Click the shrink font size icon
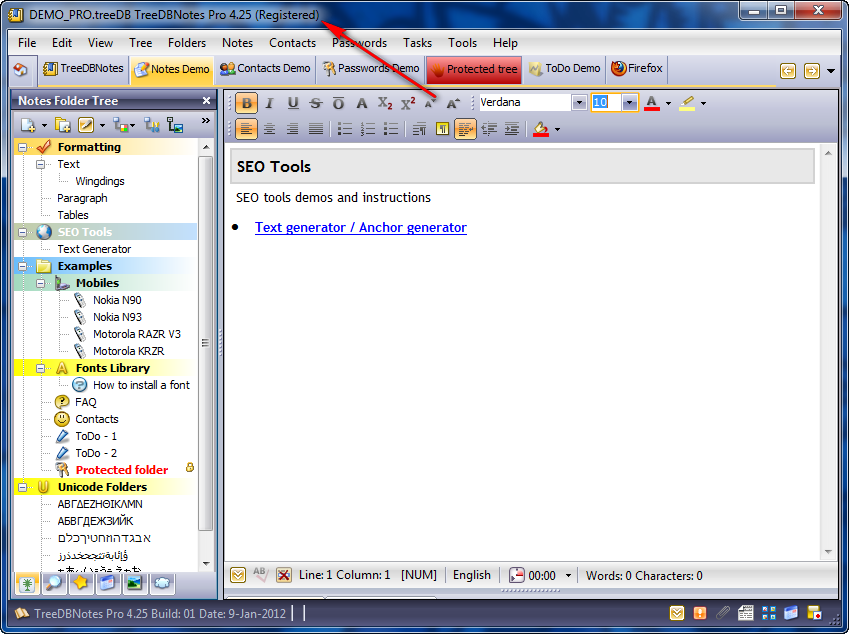 coord(430,103)
